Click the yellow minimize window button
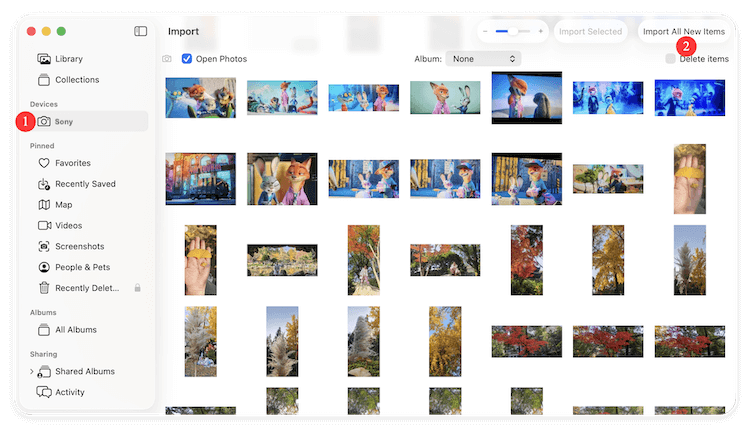Image resolution: width=750 pixels, height=429 pixels. [x=46, y=31]
